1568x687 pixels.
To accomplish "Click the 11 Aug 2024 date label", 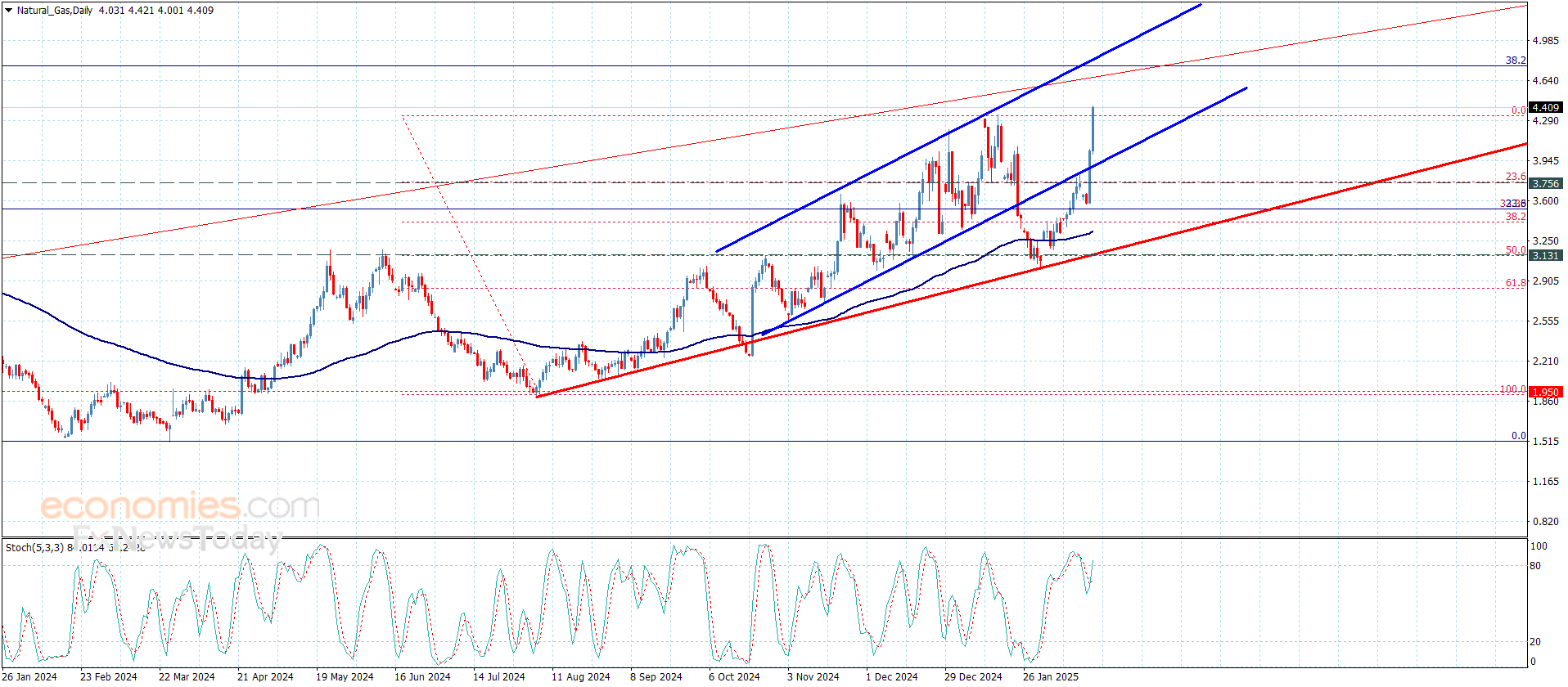I will point(581,676).
